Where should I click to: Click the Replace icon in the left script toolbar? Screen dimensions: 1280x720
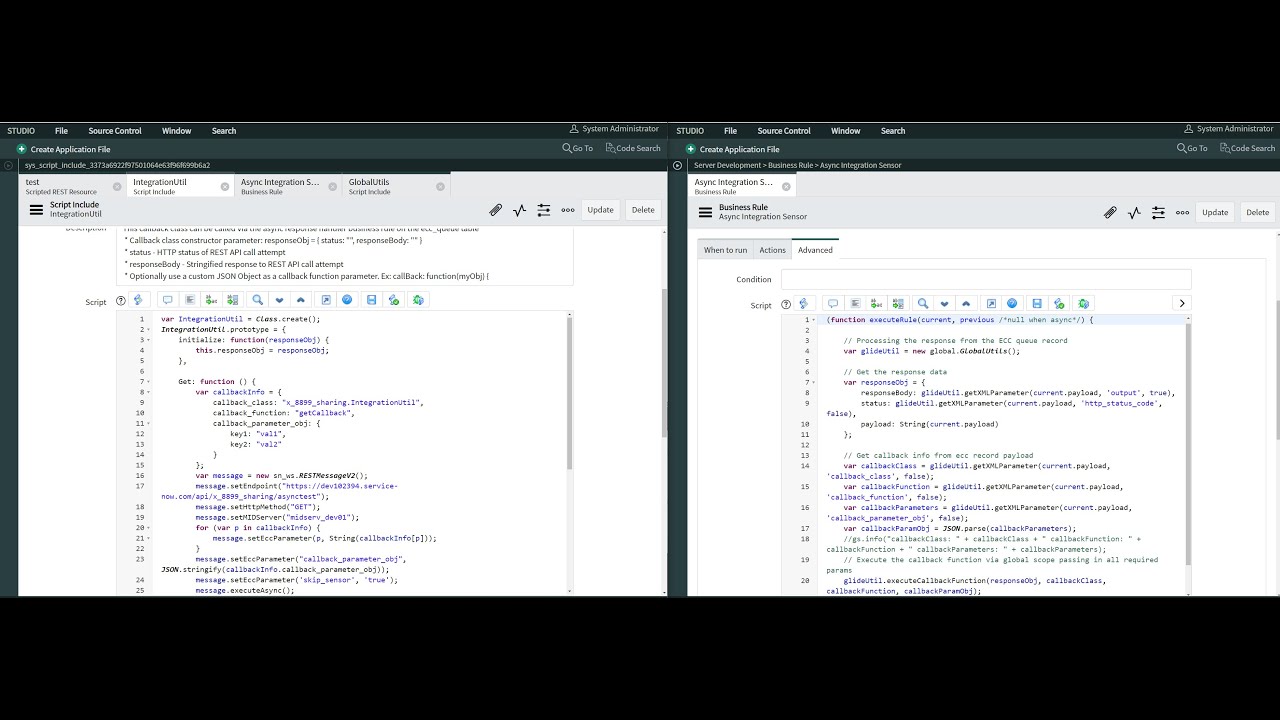click(x=209, y=300)
